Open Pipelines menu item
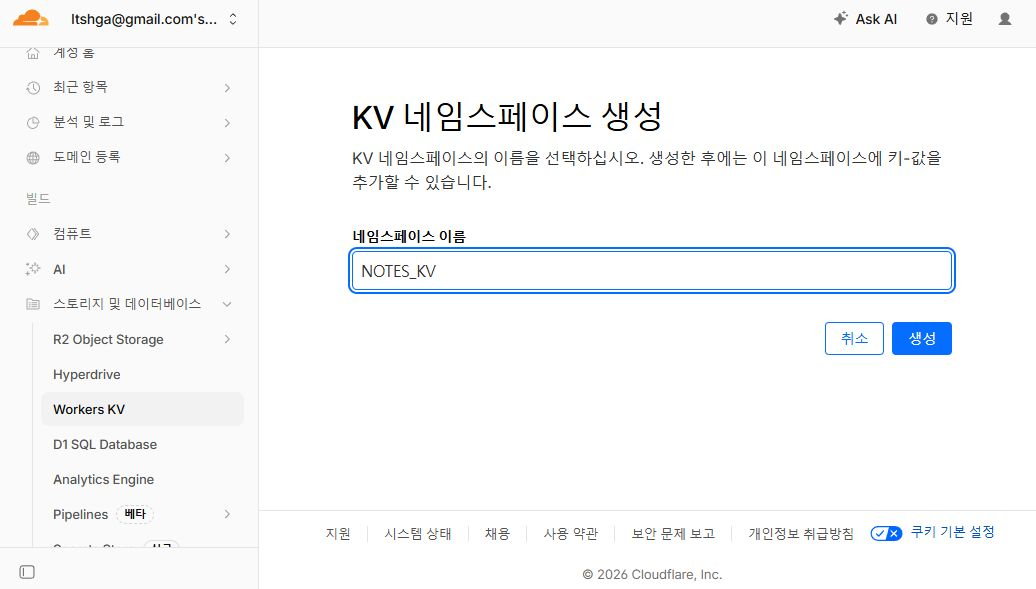Viewport: 1036px width, 589px height. point(81,514)
